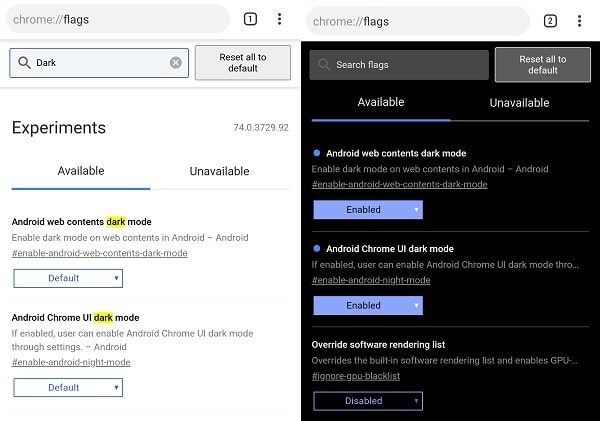
Task: Open tab switcher showing 2 tabs in dark window
Action: coord(550,21)
